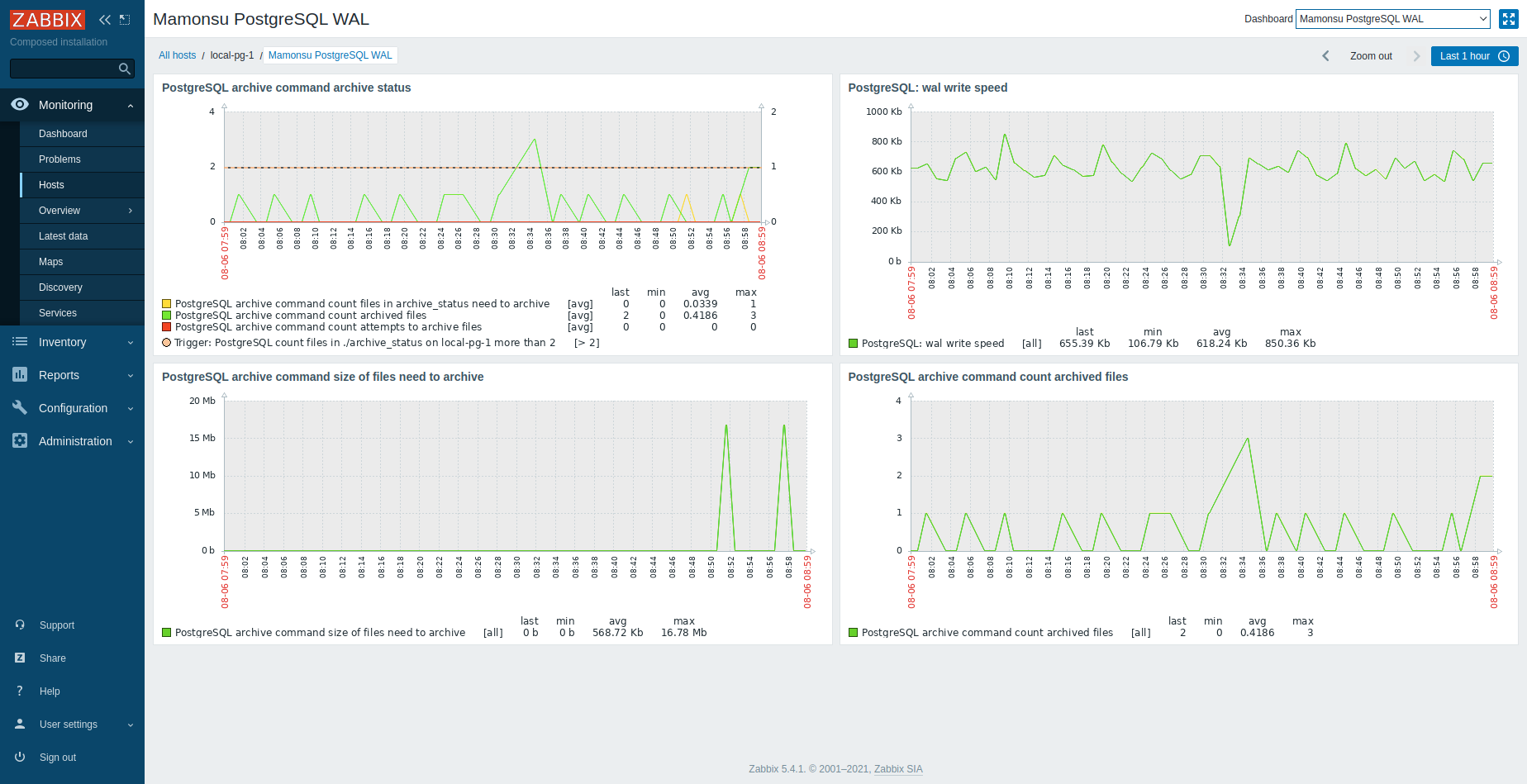Image resolution: width=1527 pixels, height=784 pixels.
Task: Expand the User settings chevron
Action: 131,725
